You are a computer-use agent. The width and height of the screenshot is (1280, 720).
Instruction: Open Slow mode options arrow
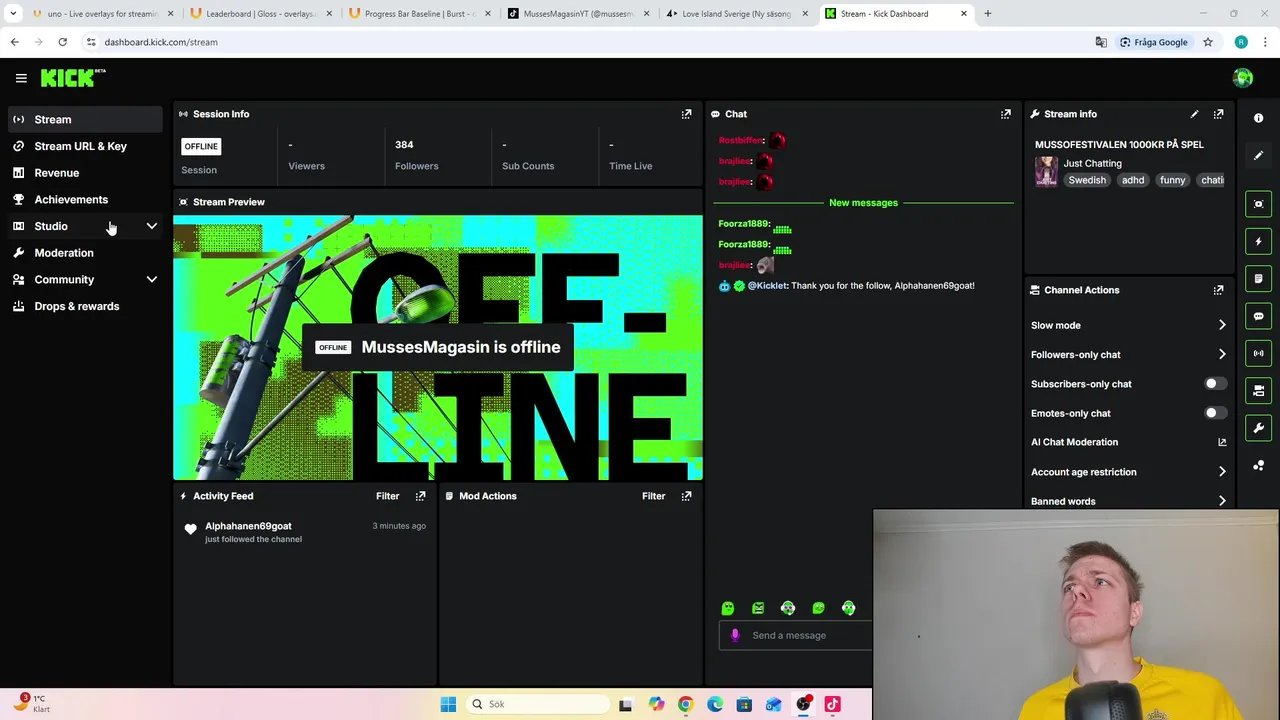tap(1222, 325)
